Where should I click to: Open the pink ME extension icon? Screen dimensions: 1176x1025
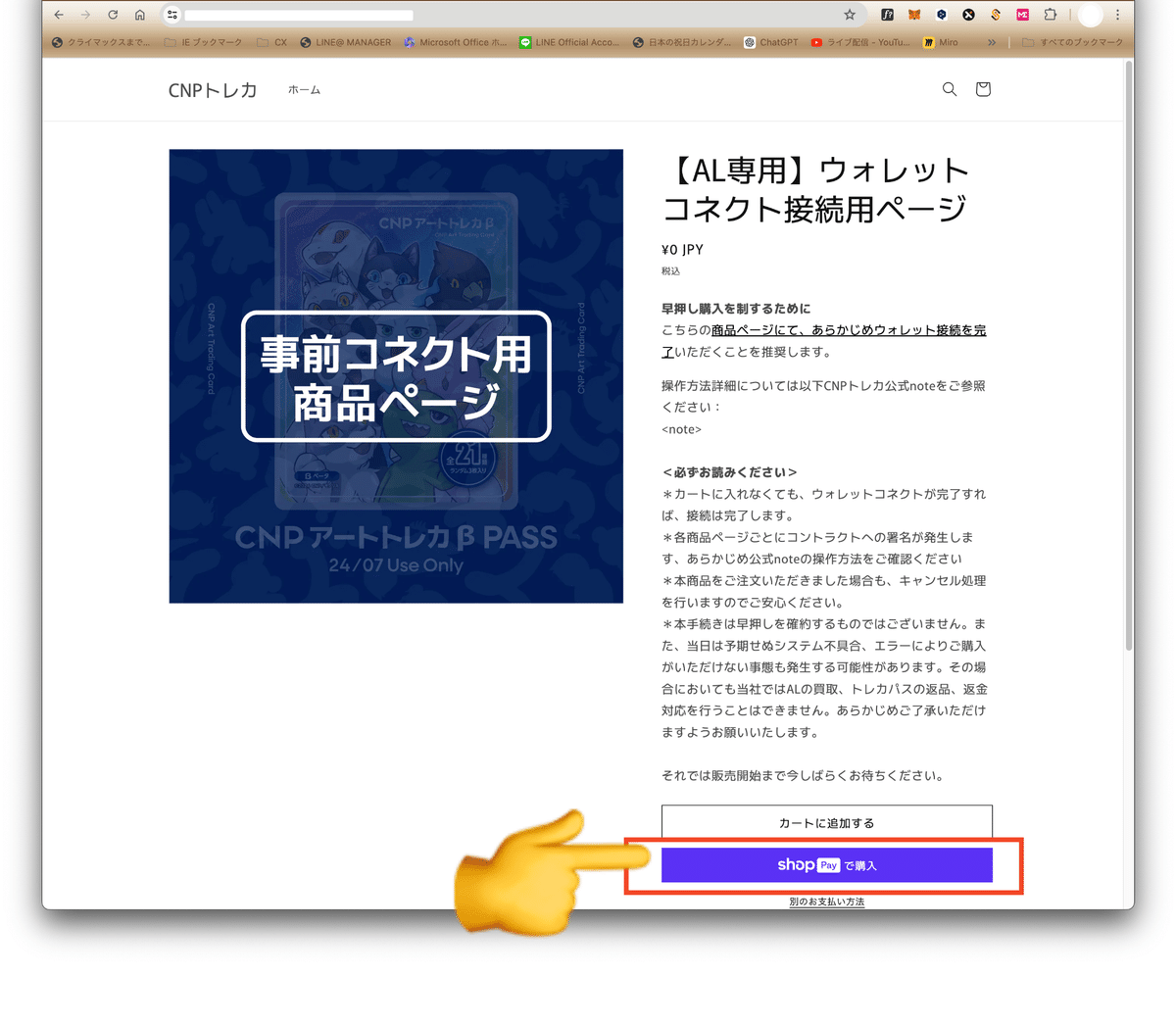pos(1023,15)
